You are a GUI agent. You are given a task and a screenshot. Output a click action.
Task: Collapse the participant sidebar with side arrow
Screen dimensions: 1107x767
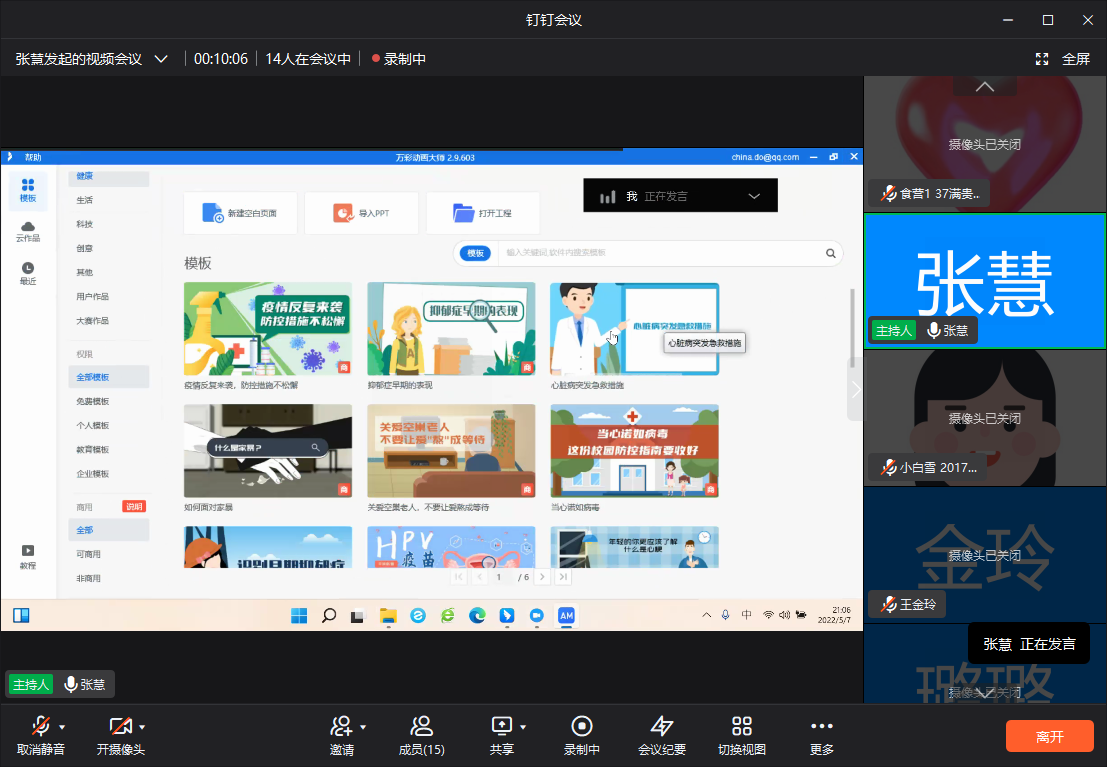(x=855, y=389)
